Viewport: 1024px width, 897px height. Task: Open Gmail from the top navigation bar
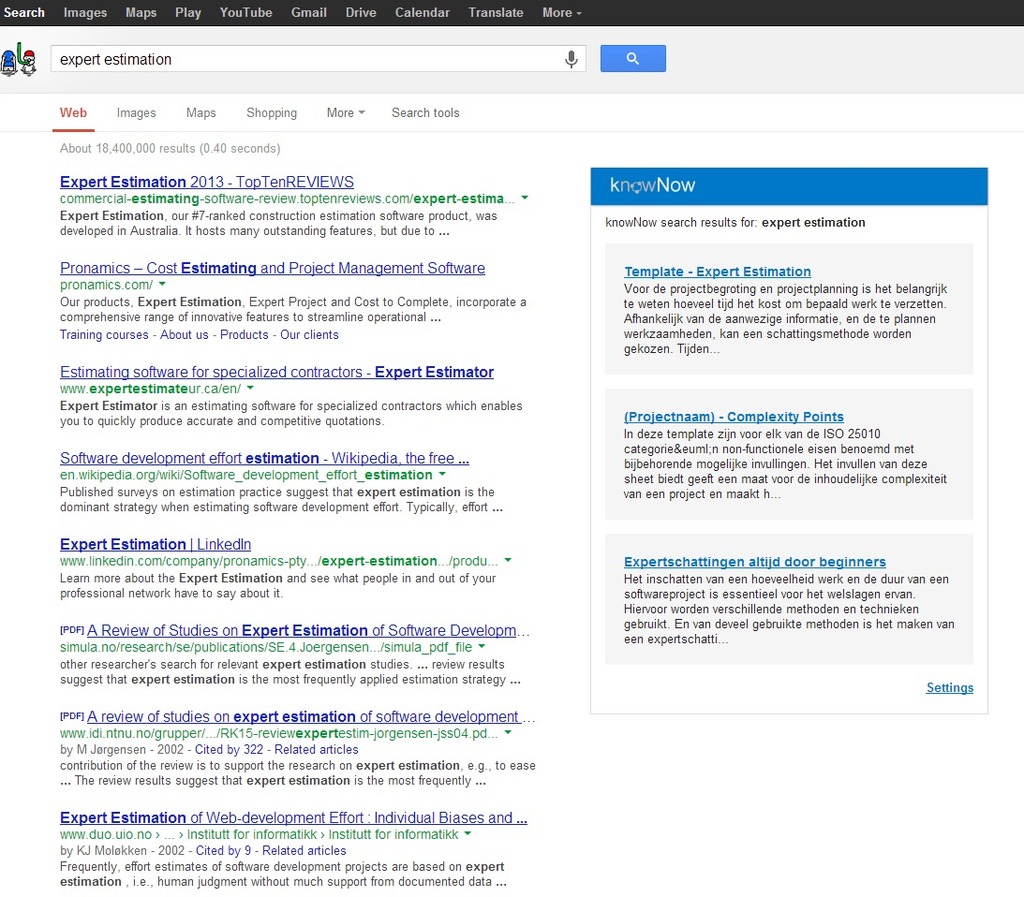pos(309,12)
